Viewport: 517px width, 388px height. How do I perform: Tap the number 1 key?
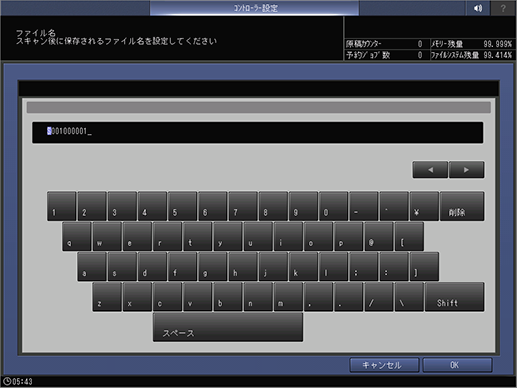tap(62, 206)
